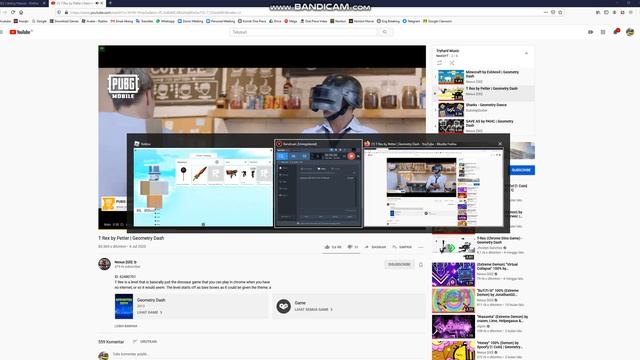Toggle playlist shuffle
Screen dimensions: 640x360
pos(452,63)
